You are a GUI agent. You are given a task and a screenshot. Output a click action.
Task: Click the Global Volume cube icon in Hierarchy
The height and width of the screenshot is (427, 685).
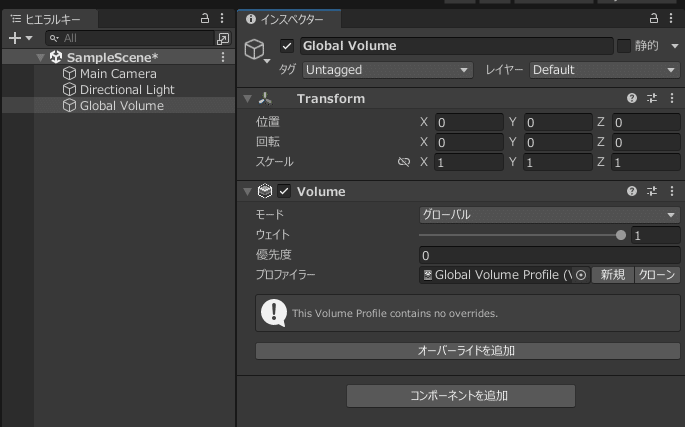pyautogui.click(x=69, y=105)
